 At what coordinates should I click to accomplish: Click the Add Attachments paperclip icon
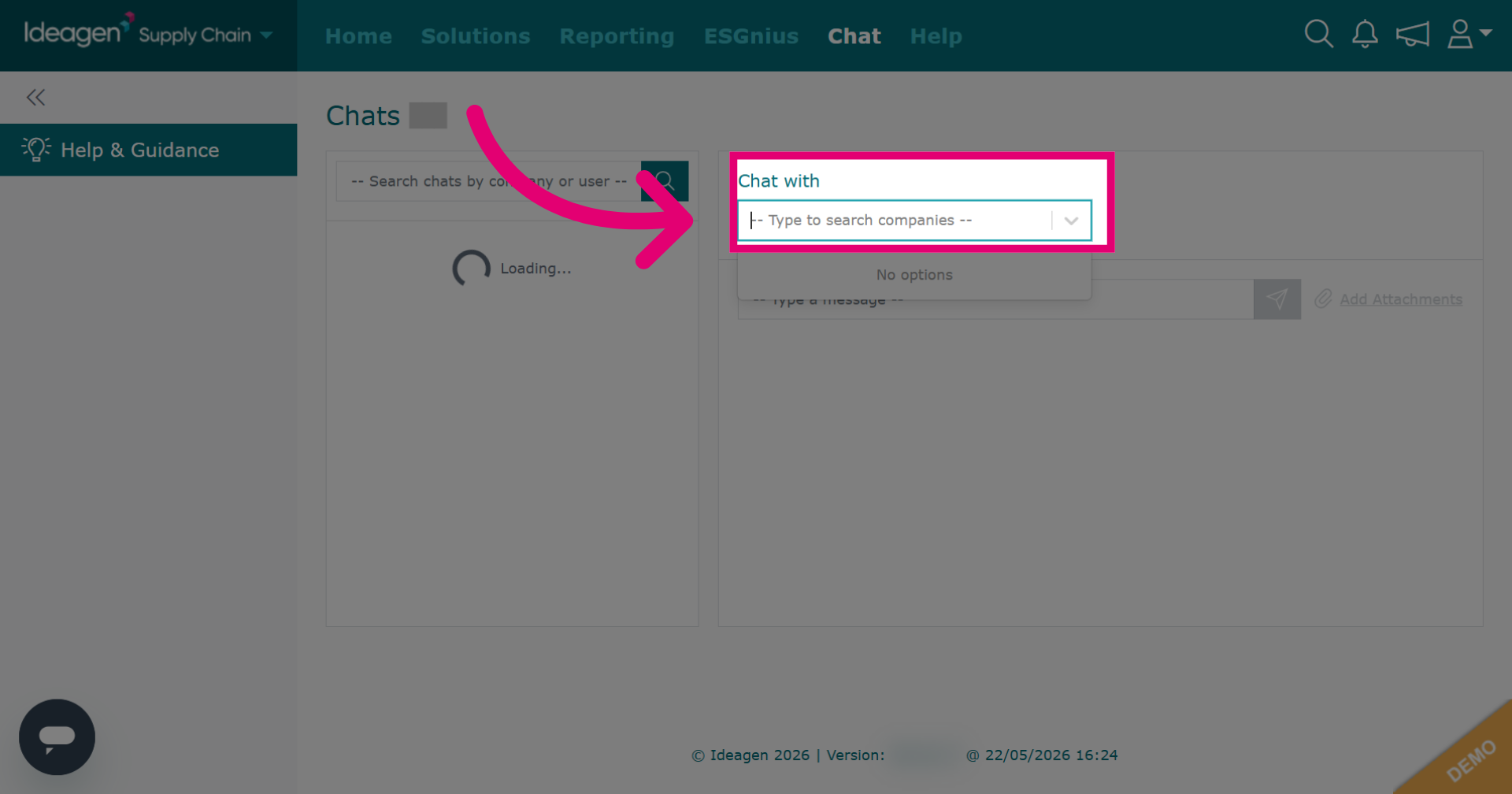coord(1323,299)
